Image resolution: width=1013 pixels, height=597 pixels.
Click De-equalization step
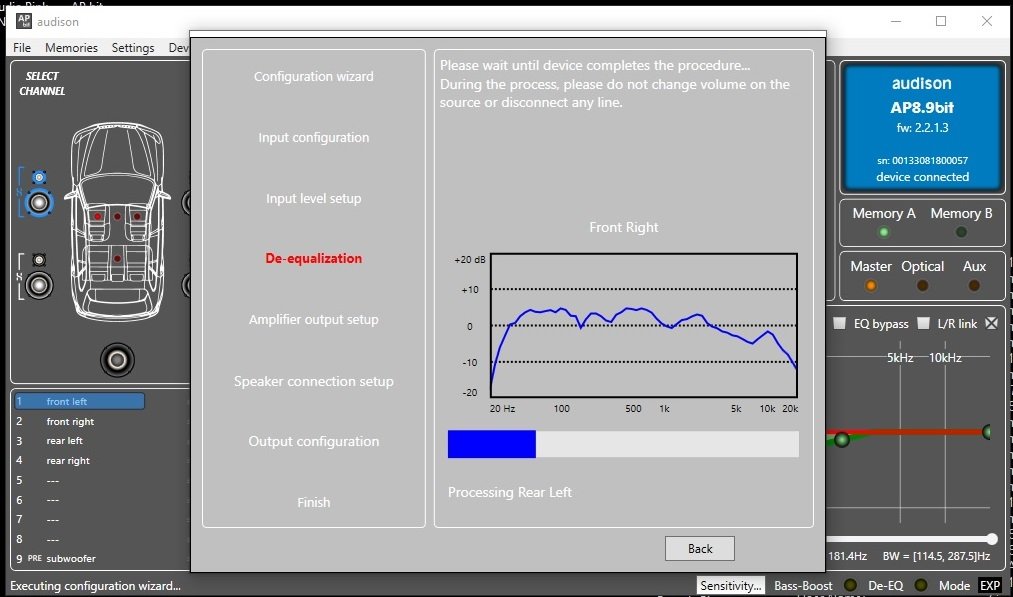[313, 258]
